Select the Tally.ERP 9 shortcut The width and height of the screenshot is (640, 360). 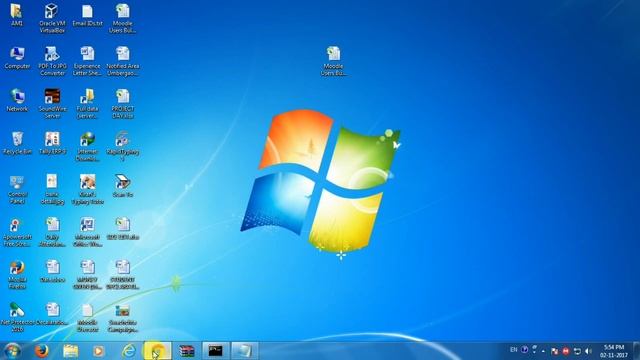coord(52,143)
